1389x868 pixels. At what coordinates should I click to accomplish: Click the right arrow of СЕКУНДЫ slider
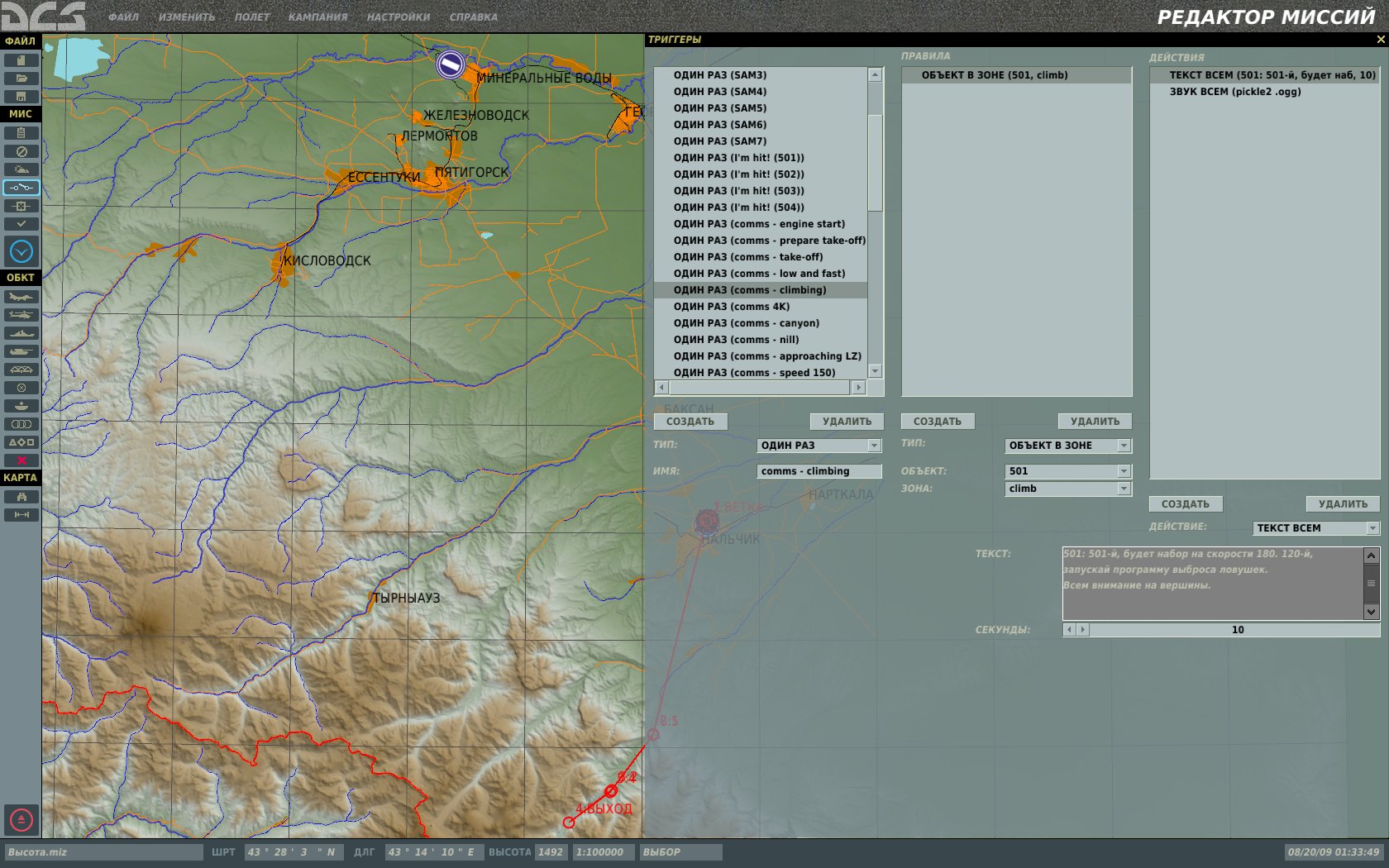pyautogui.click(x=1083, y=630)
